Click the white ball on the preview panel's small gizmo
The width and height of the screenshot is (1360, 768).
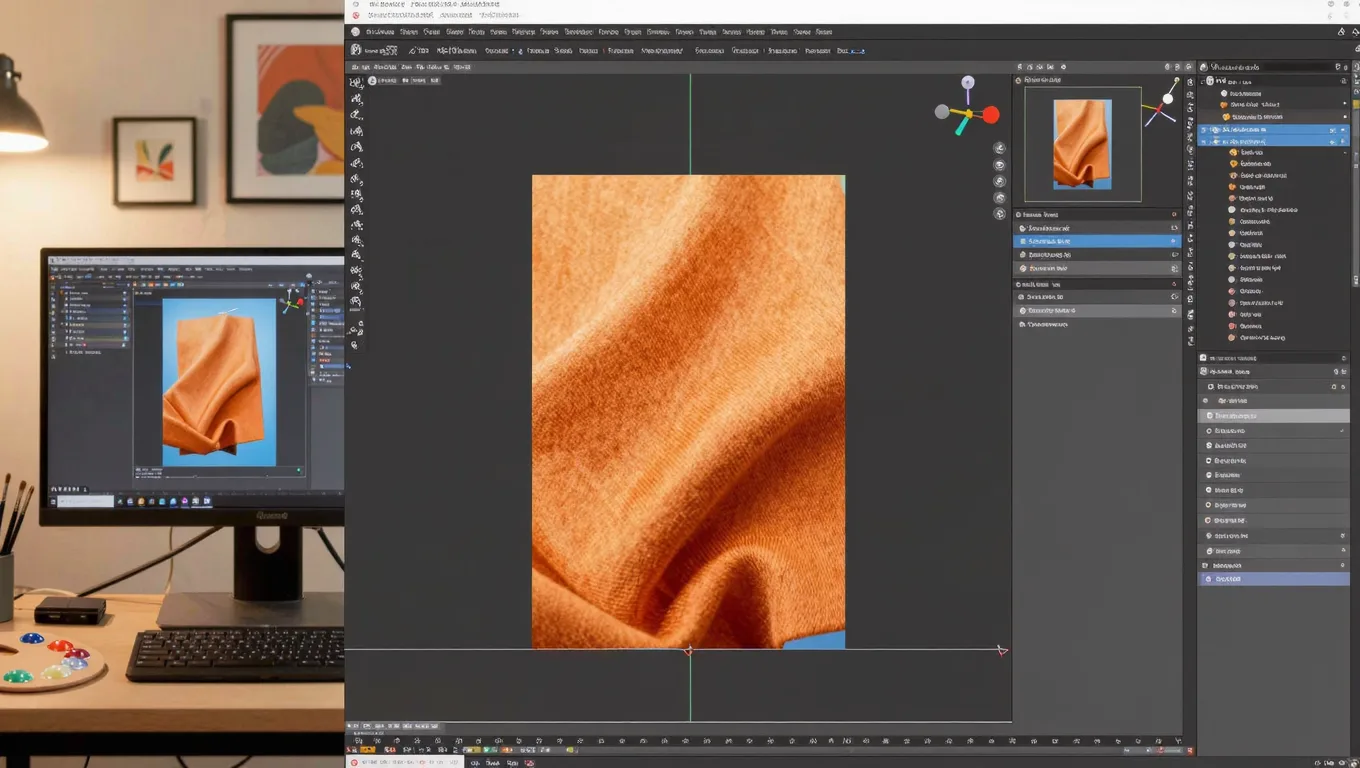coord(1167,99)
